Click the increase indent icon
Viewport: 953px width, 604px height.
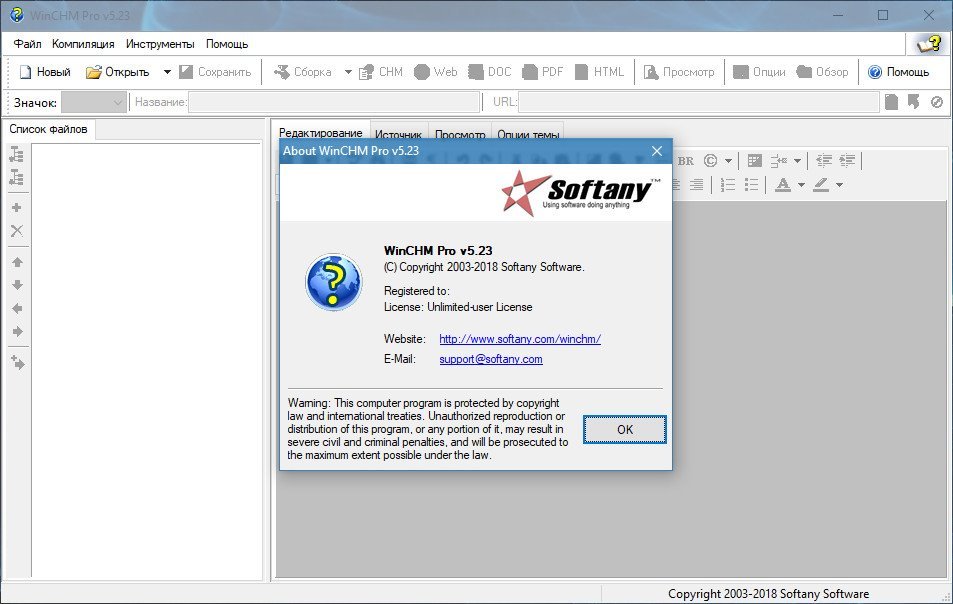(x=847, y=161)
